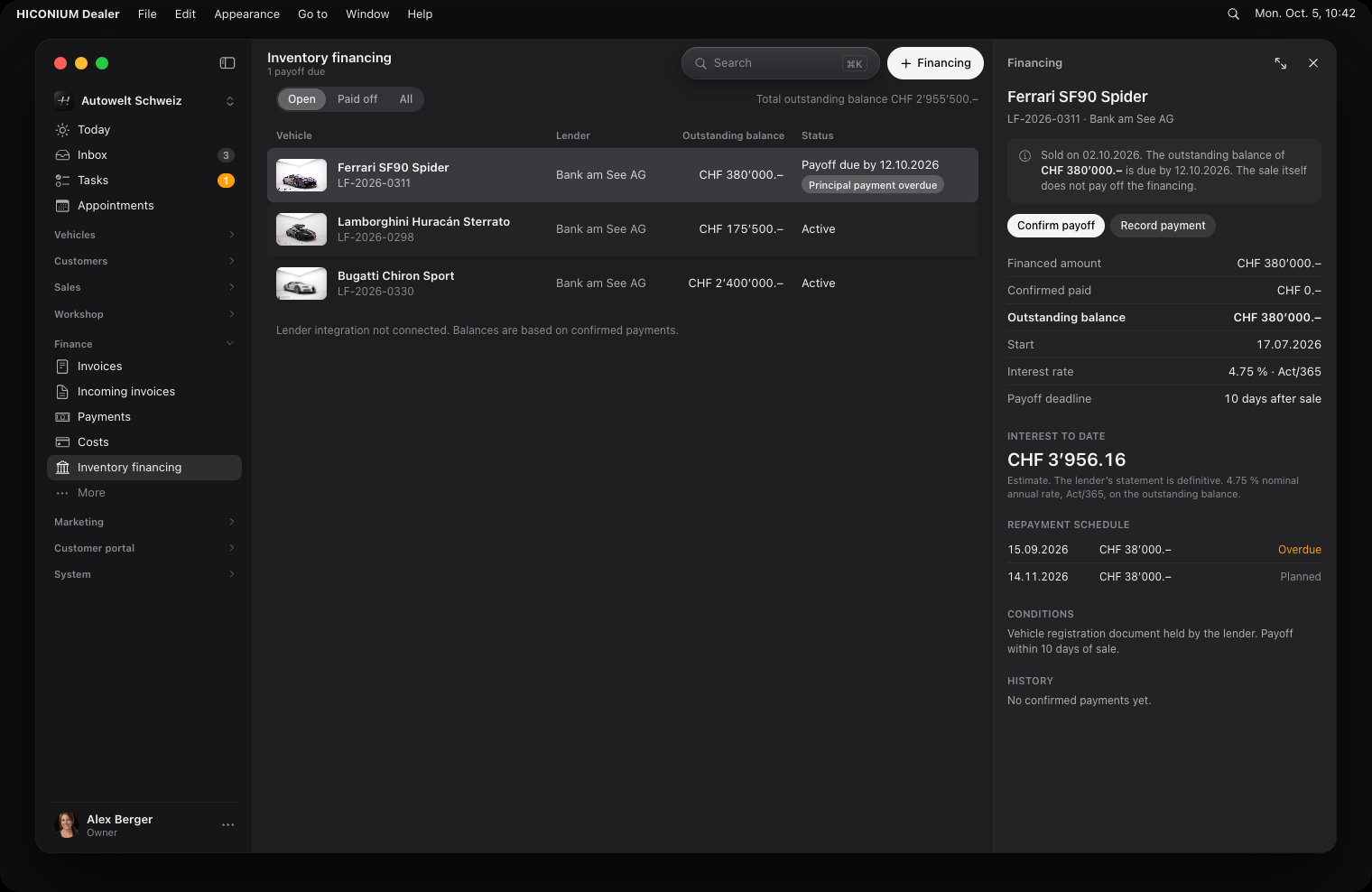Open the Go to menu
The image size is (1372, 892).
pos(312,14)
